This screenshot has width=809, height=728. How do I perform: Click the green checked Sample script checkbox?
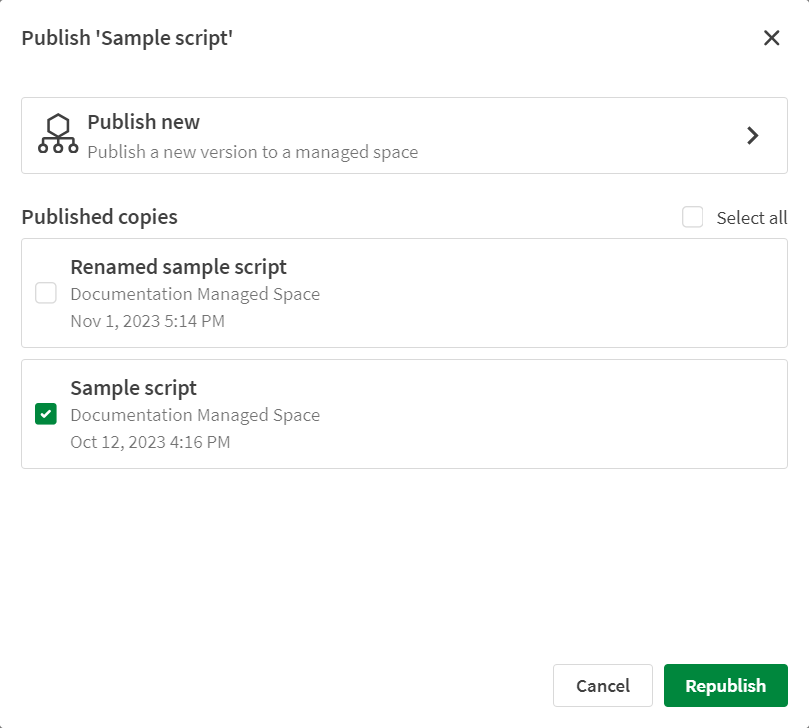[x=44, y=414]
